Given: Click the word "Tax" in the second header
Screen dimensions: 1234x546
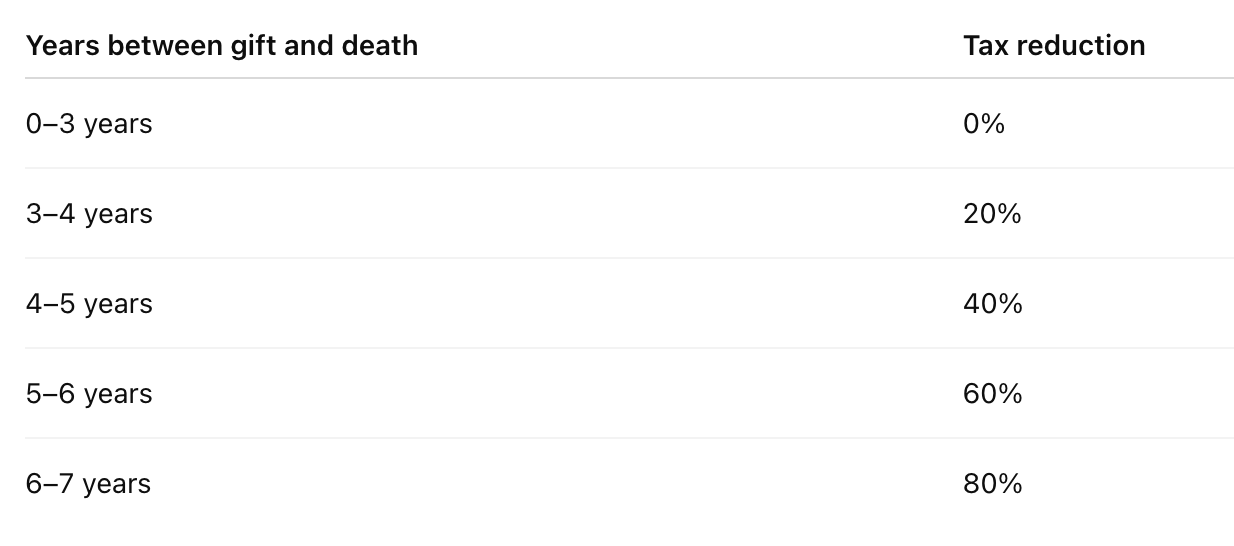Looking at the screenshot, I should coord(984,45).
